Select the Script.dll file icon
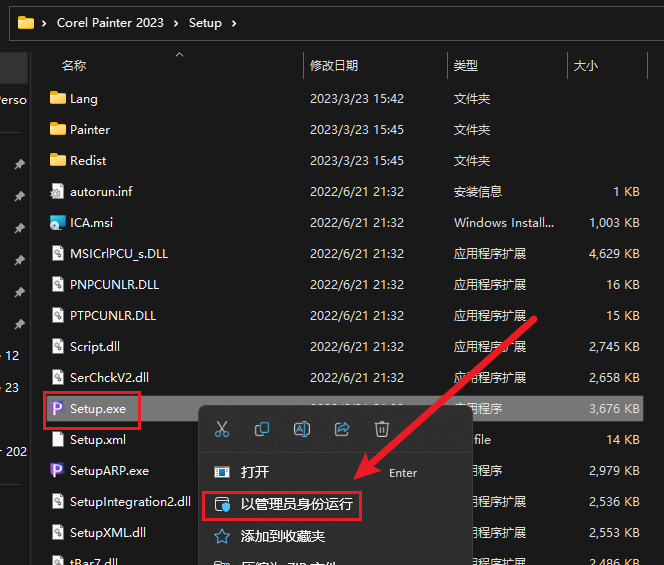The height and width of the screenshot is (565, 664). [x=58, y=346]
